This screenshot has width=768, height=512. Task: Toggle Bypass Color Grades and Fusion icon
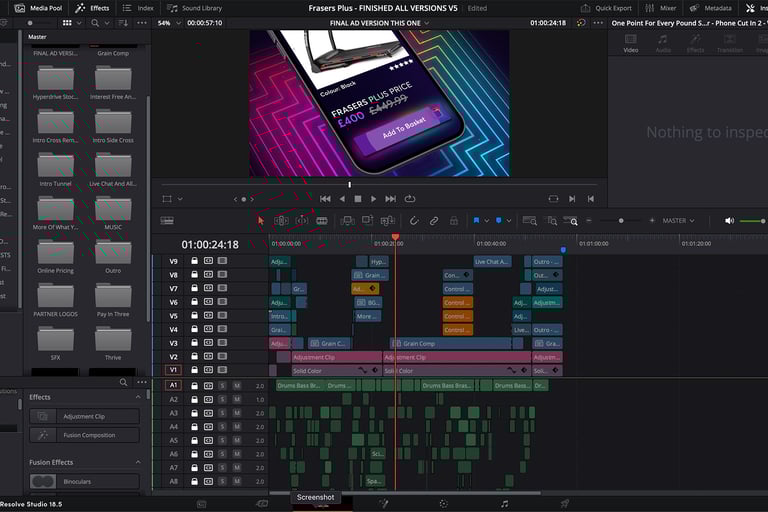[x=581, y=23]
